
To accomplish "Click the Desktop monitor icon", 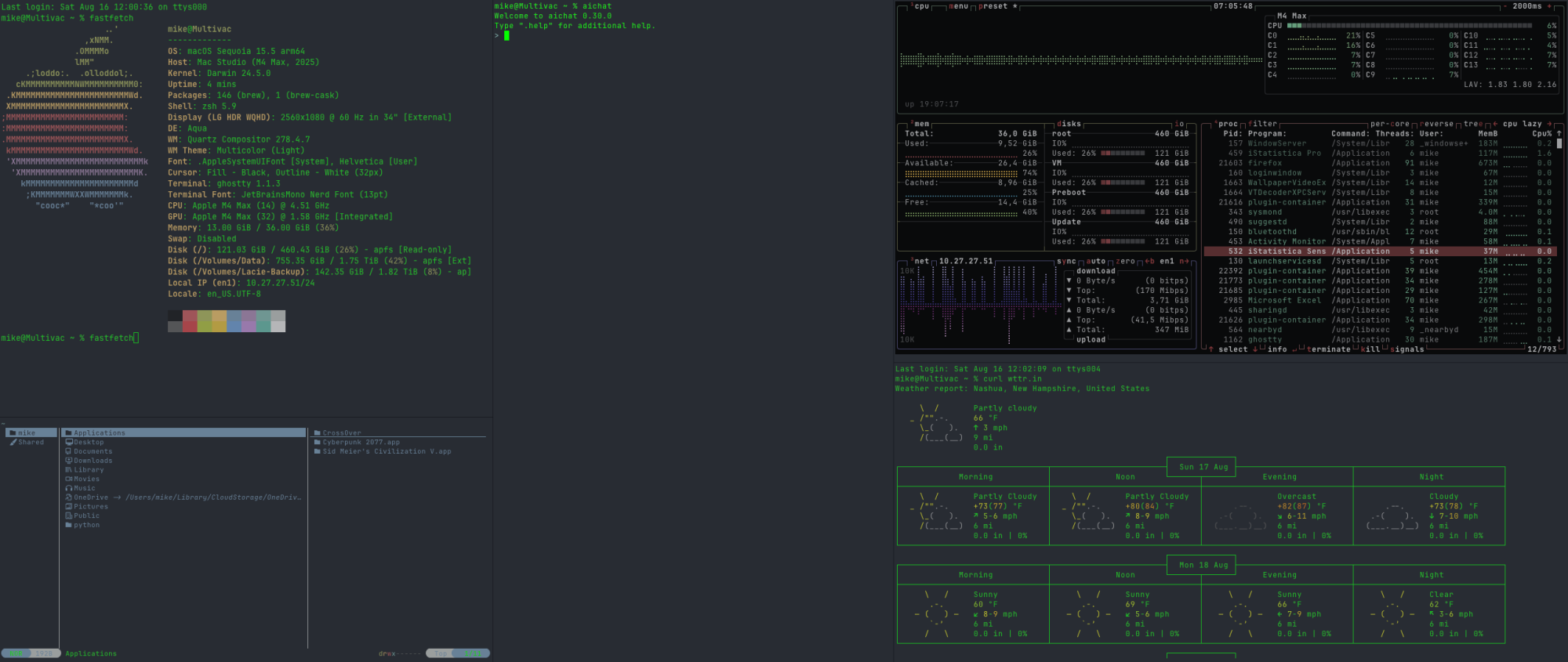I will click(69, 442).
